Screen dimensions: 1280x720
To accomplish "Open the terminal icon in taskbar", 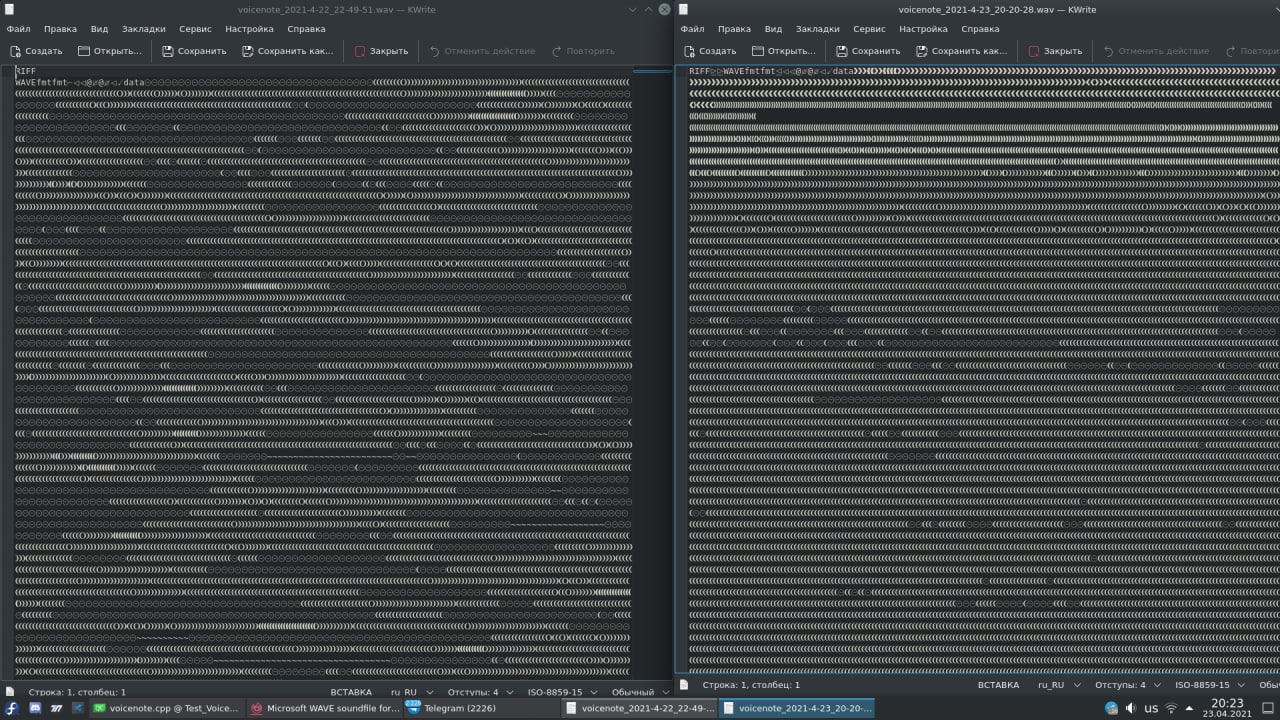I will (x=56, y=708).
